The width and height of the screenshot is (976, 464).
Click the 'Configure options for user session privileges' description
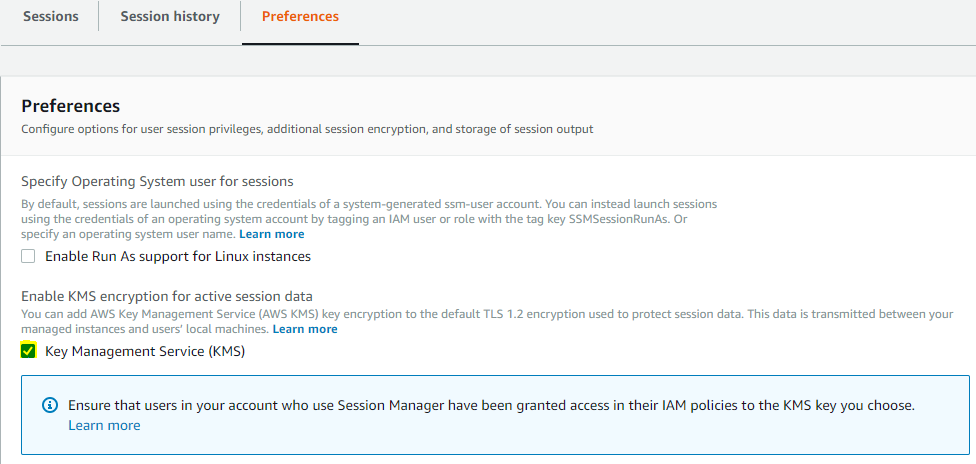coord(307,130)
